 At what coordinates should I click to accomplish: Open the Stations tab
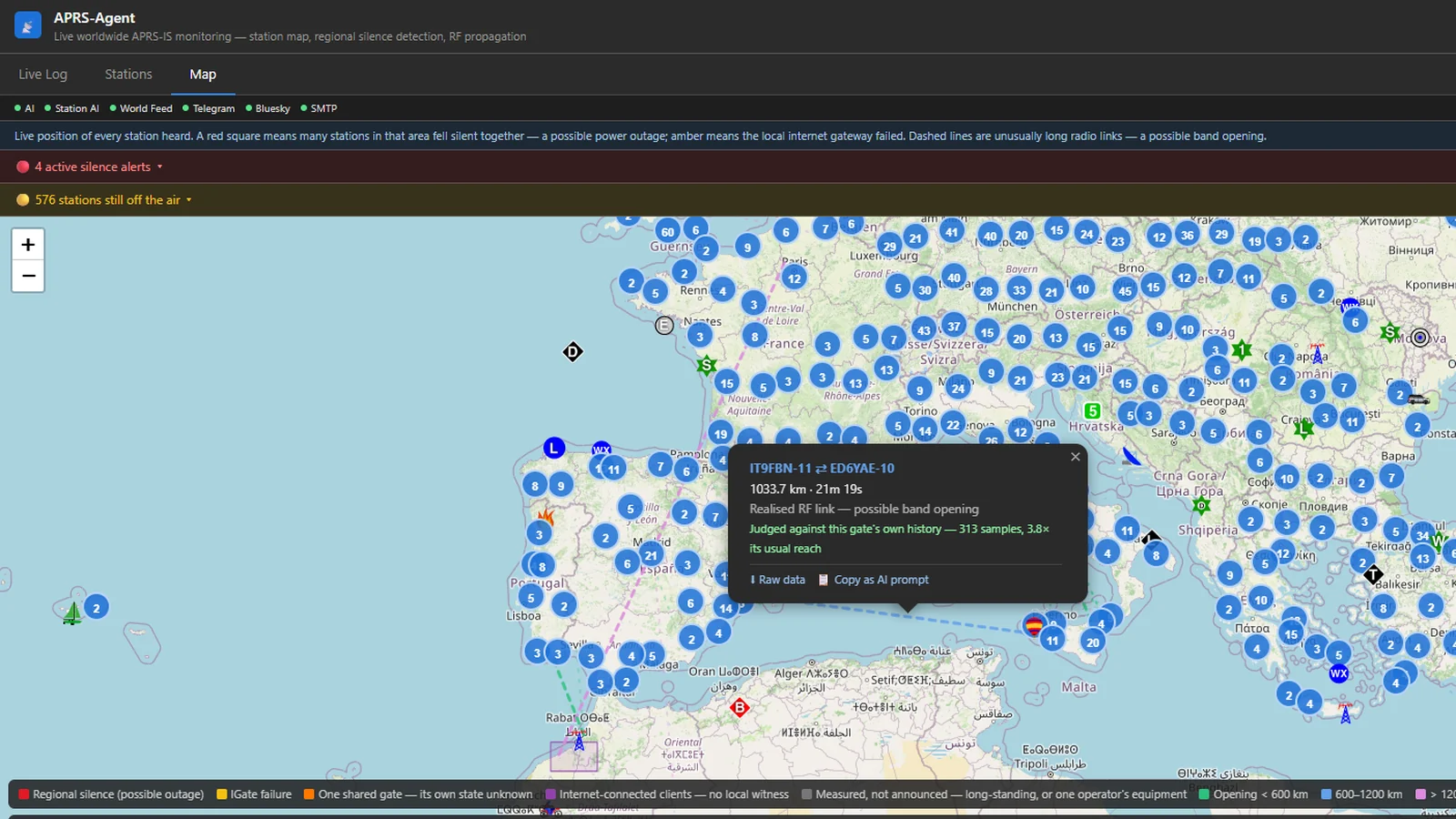[128, 75]
